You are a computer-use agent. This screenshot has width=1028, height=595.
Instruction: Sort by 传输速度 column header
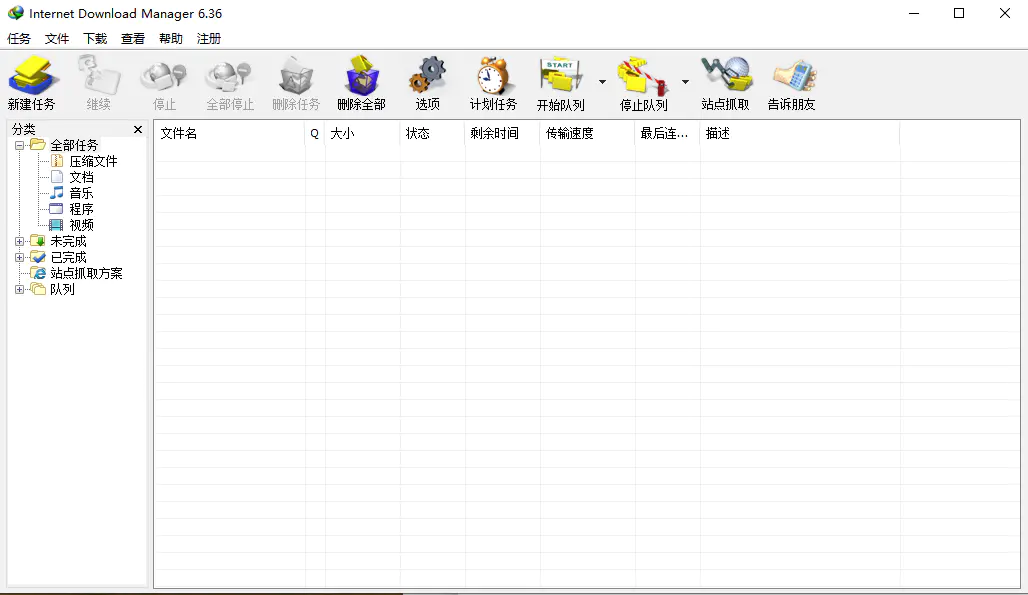point(587,134)
